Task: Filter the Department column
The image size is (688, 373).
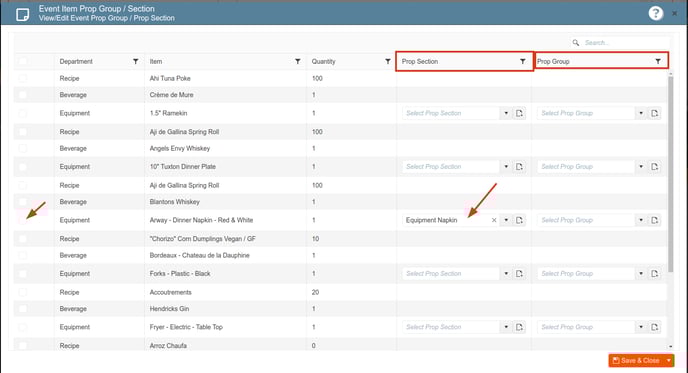Action: pyautogui.click(x=136, y=61)
